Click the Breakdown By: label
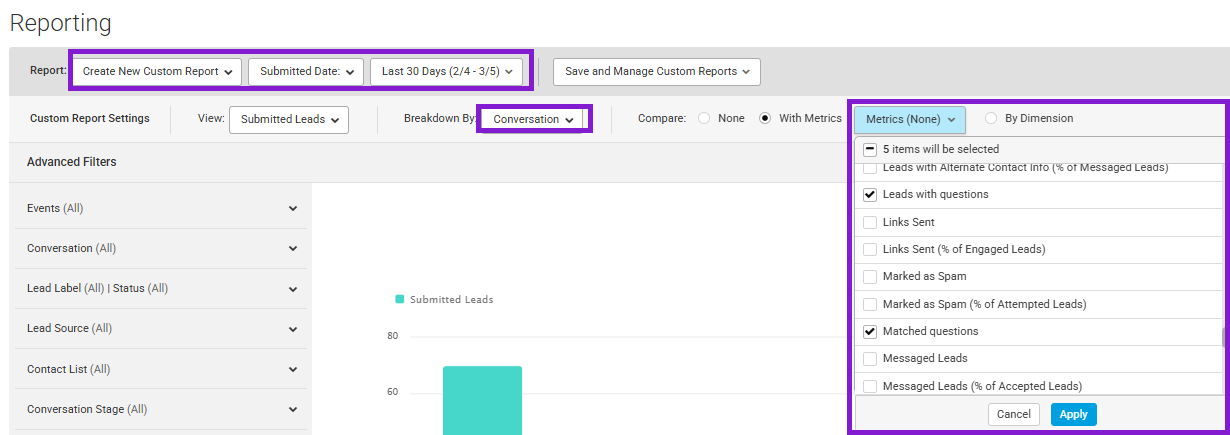The height and width of the screenshot is (435, 1230). coord(440,118)
